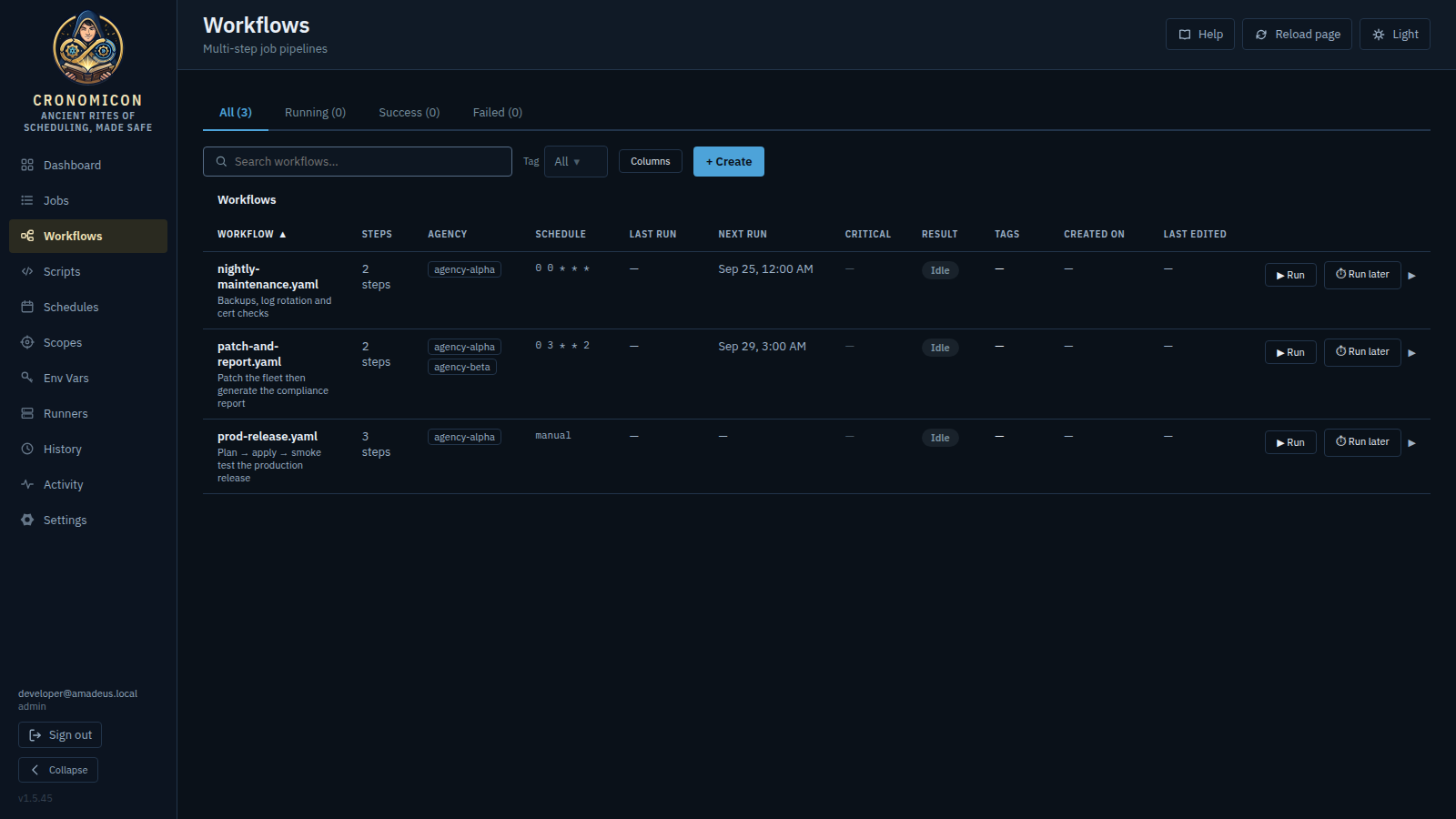The height and width of the screenshot is (819, 1456).
Task: Schedule Run later for prod-release.yaml
Action: coord(1362,442)
